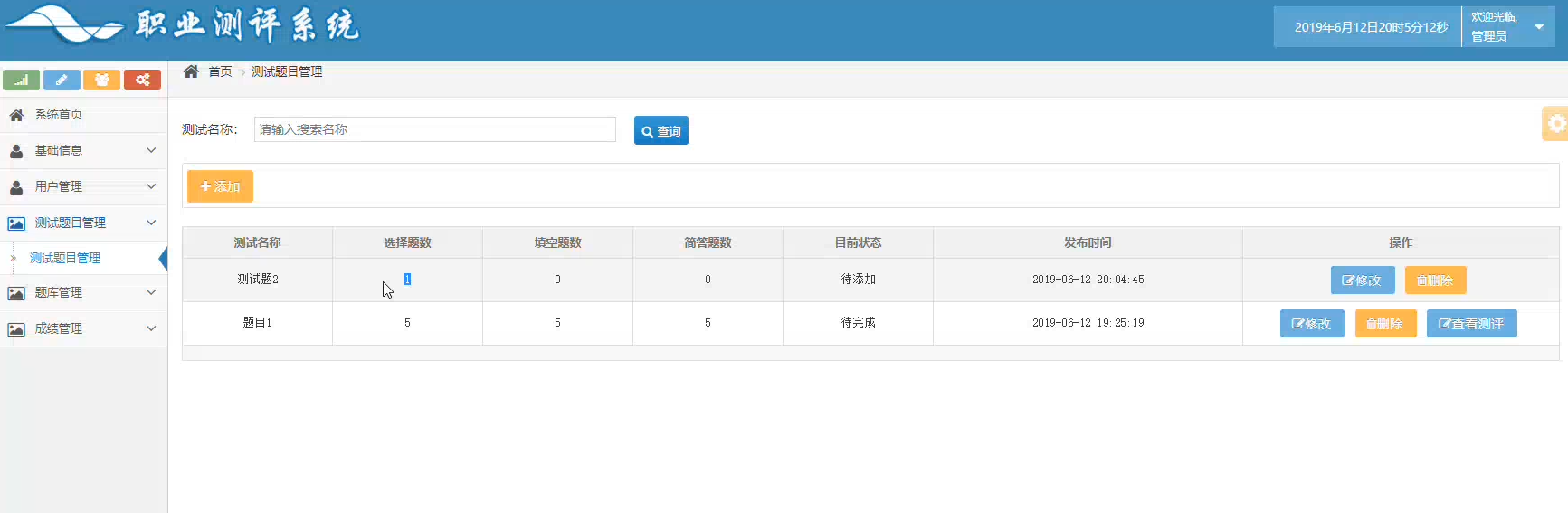This screenshot has height=513, width=1568.
Task: Collapse the 测试题目管理 menu chevron
Action: [x=151, y=223]
